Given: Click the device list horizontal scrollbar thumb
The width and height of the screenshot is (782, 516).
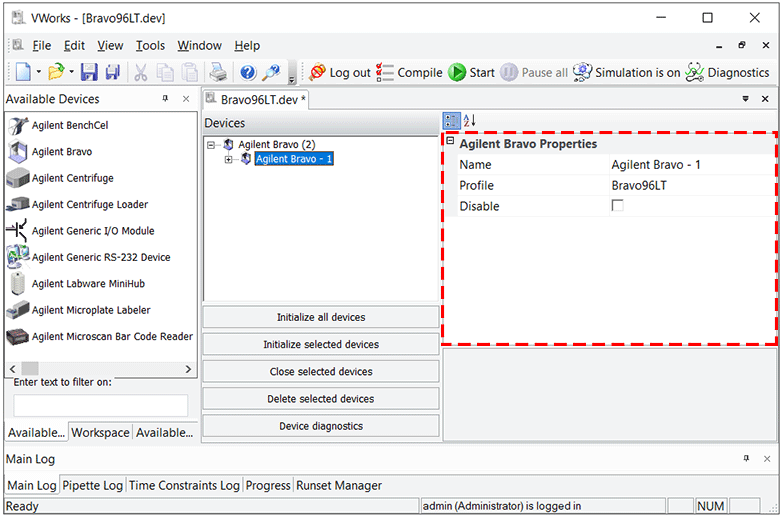Looking at the screenshot, I should pos(30,369).
